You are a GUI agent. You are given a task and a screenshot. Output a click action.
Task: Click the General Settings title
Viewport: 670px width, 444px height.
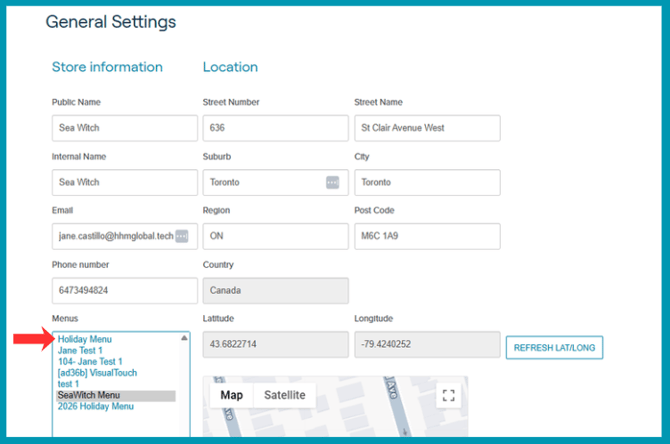111,22
